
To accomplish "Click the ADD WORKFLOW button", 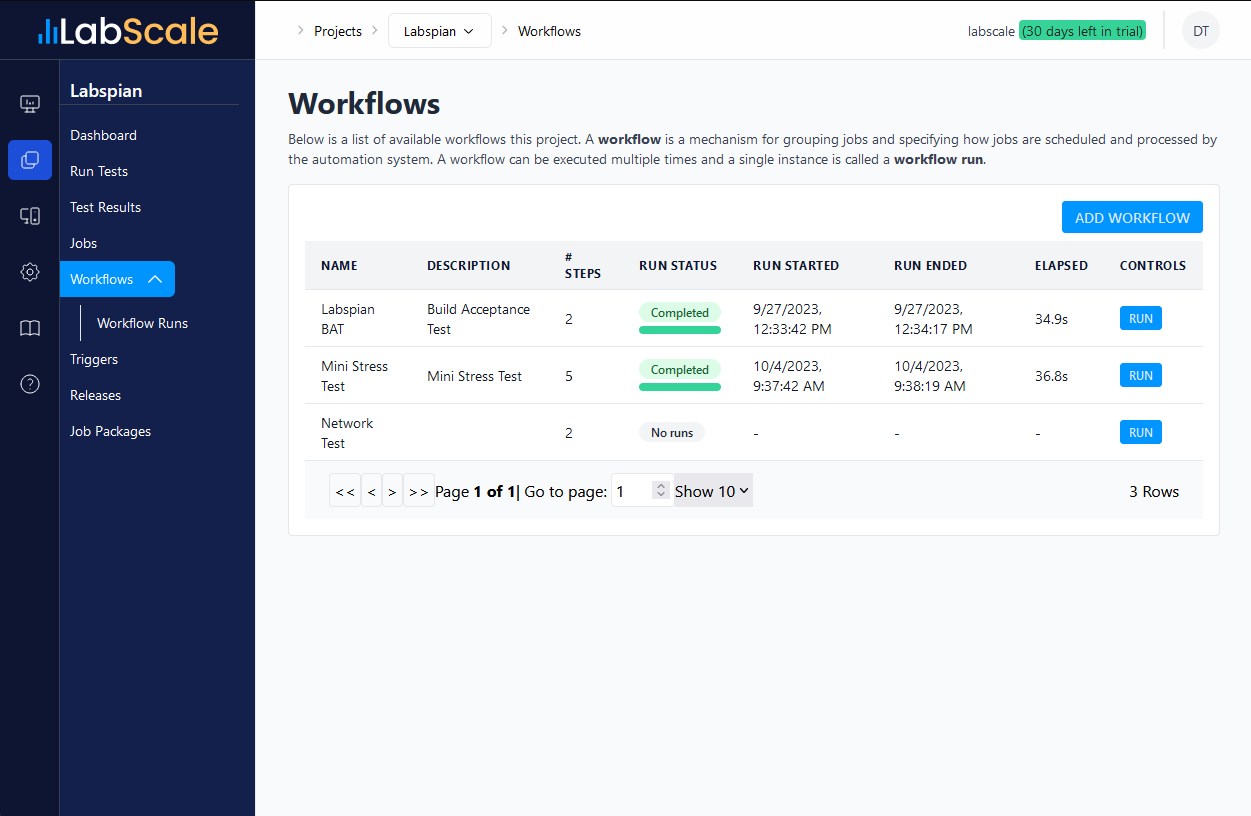I will point(1132,217).
